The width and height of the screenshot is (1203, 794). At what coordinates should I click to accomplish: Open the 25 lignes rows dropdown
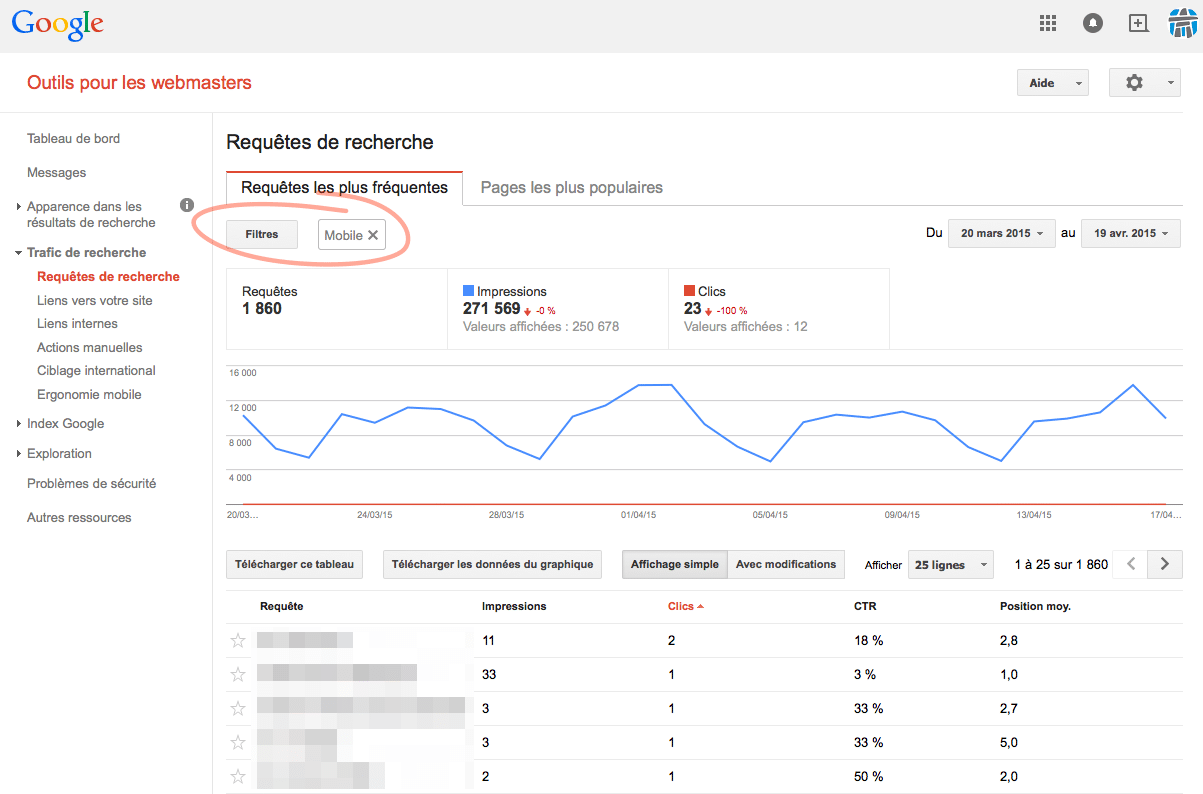pos(950,565)
